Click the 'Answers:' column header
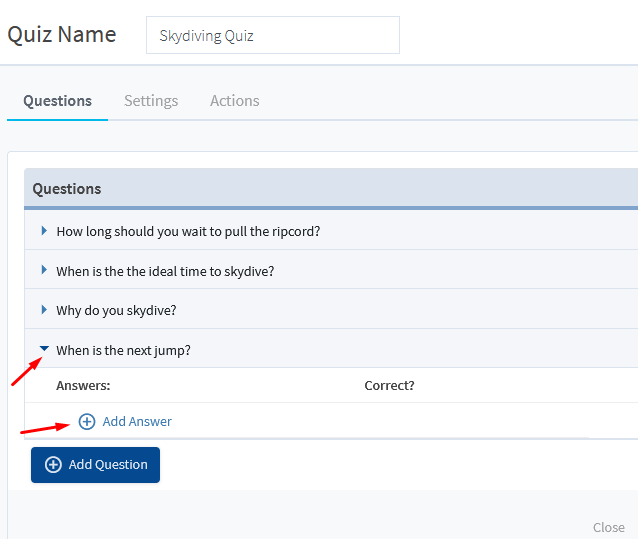The width and height of the screenshot is (638, 539). [x=83, y=385]
